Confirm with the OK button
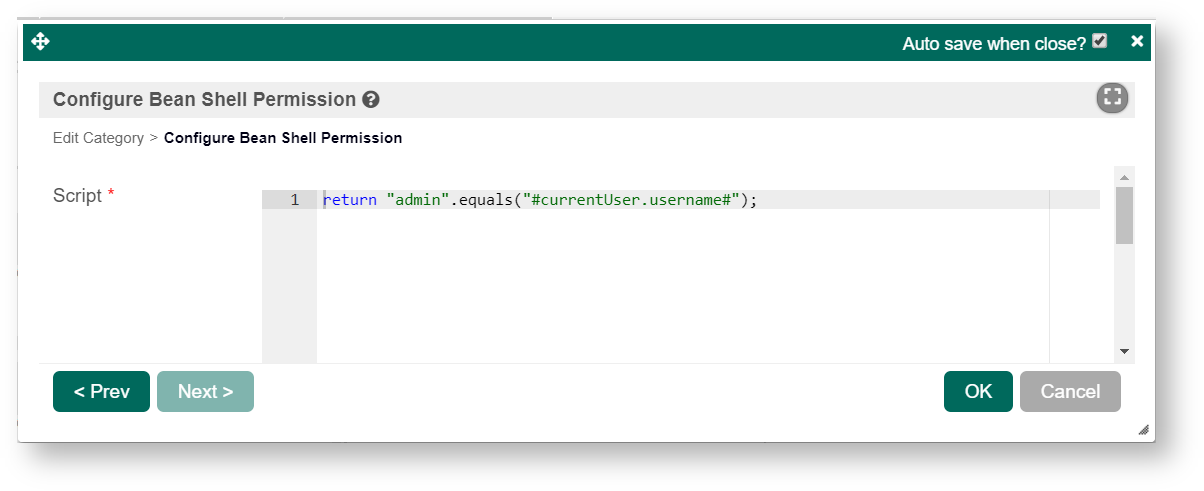 click(978, 392)
